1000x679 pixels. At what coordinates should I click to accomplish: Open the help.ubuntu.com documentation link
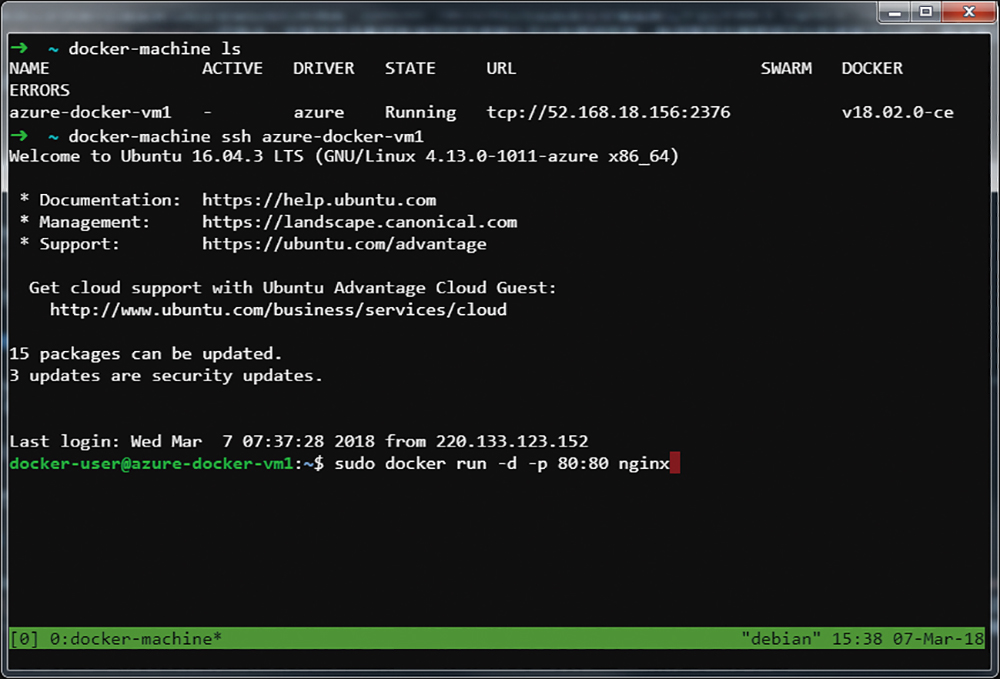(319, 200)
